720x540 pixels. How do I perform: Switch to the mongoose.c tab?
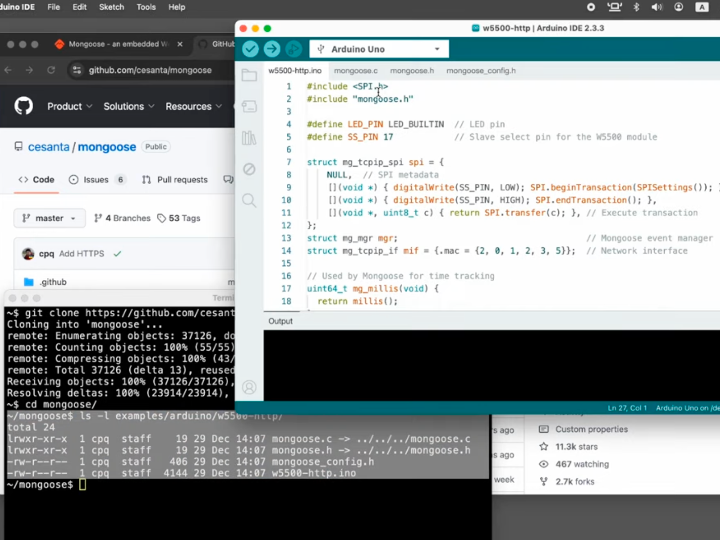click(x=355, y=71)
